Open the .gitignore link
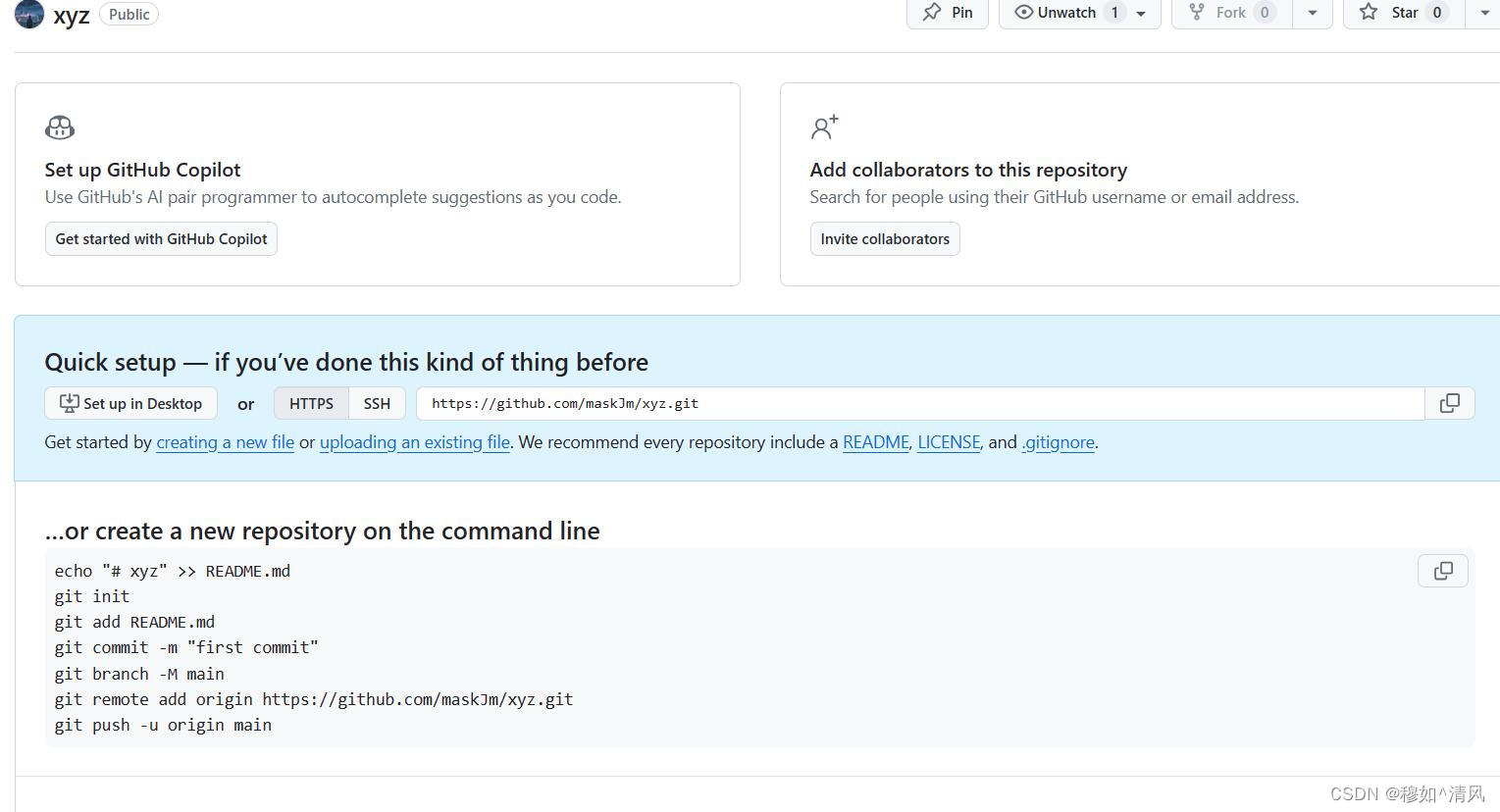The image size is (1500, 812). coord(1059,442)
